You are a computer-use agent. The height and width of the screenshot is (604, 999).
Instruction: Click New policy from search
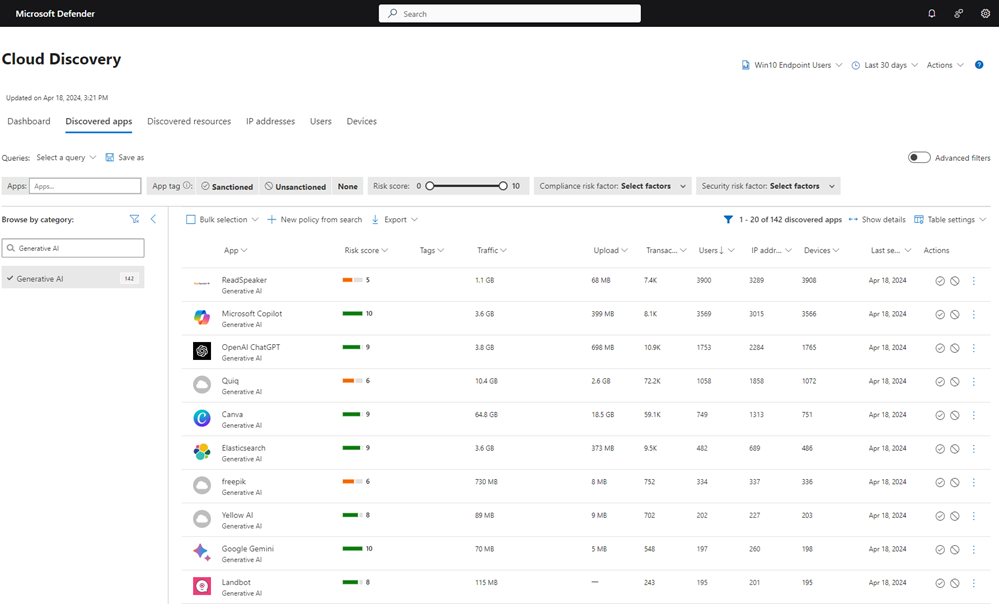[x=314, y=219]
